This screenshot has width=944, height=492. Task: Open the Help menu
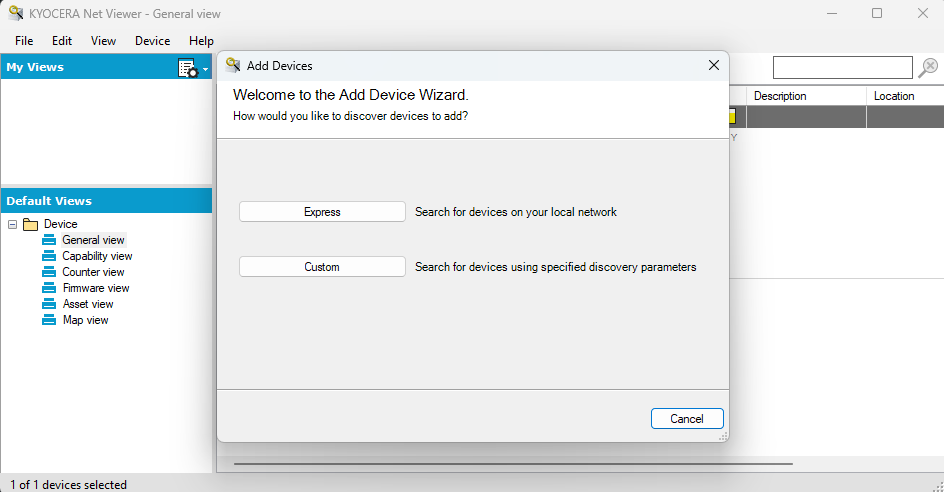pyautogui.click(x=201, y=41)
